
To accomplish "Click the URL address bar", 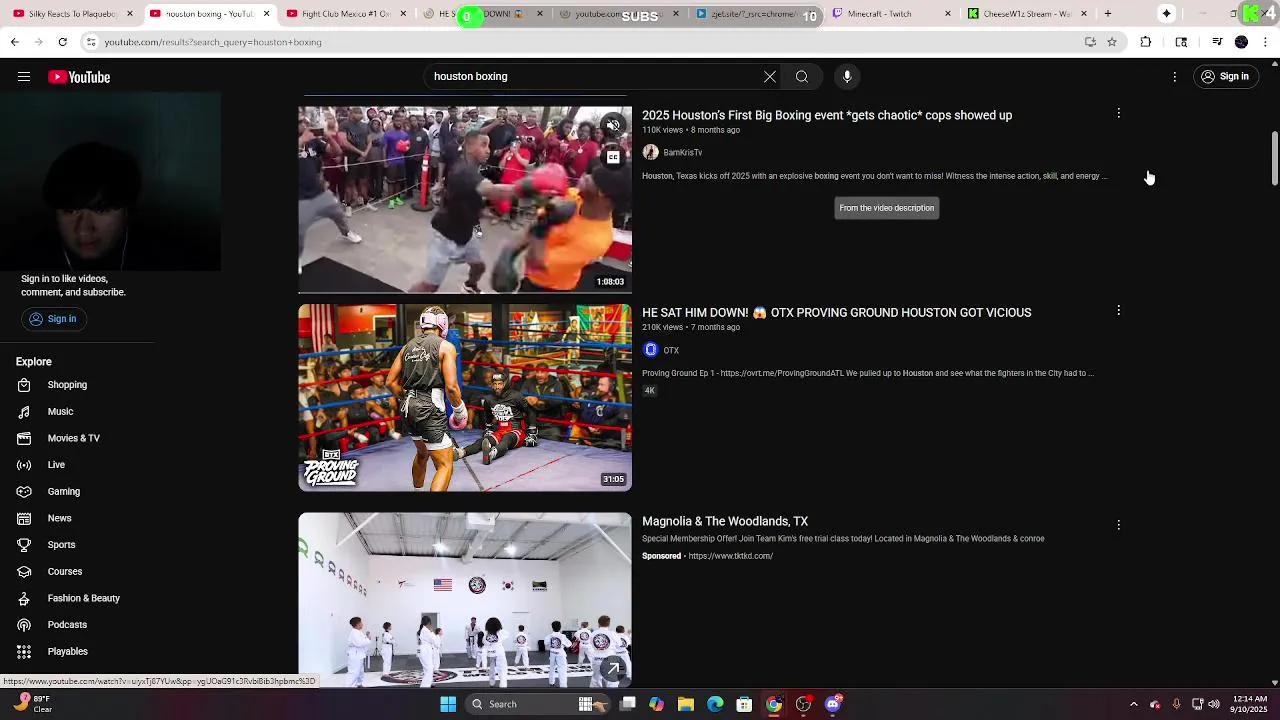I will point(585,42).
